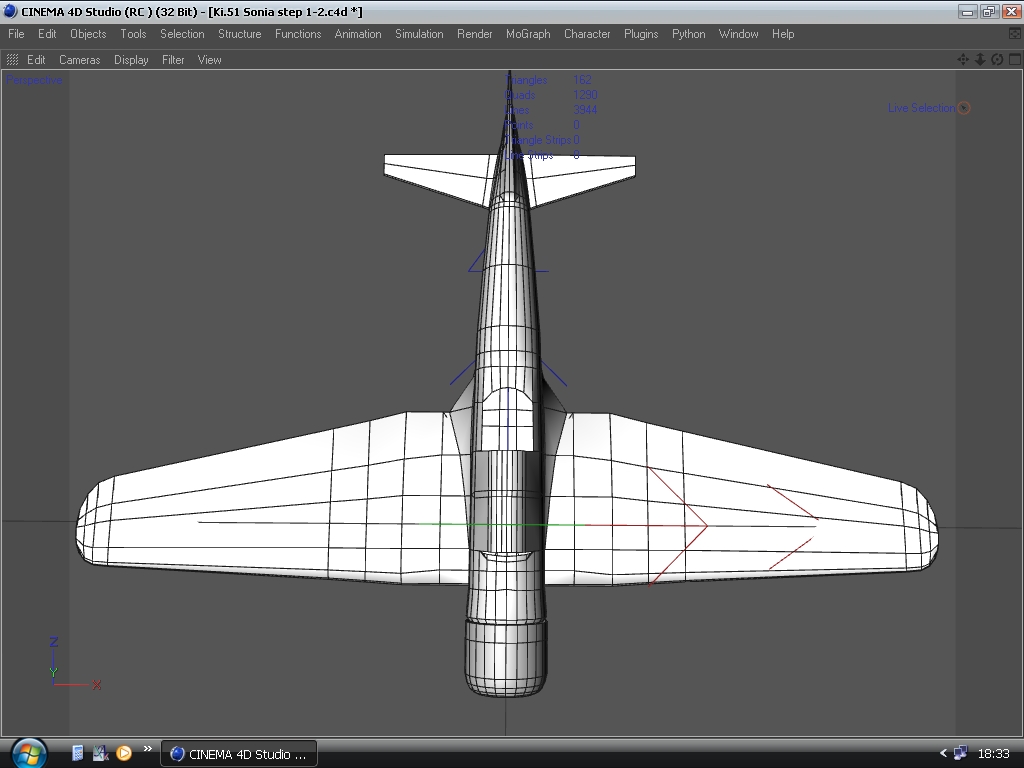Click the Live Selection cursor icon
Image resolution: width=1024 pixels, height=768 pixels.
(x=964, y=108)
